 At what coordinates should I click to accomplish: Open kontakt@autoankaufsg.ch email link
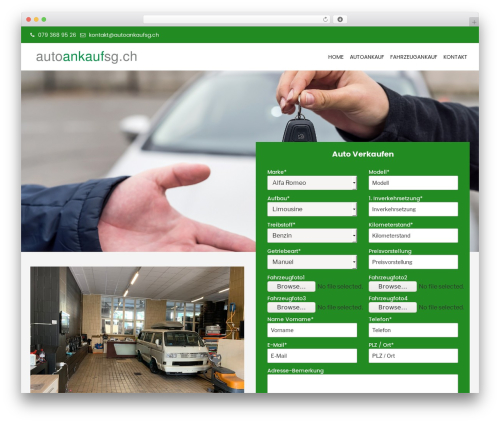click(124, 35)
